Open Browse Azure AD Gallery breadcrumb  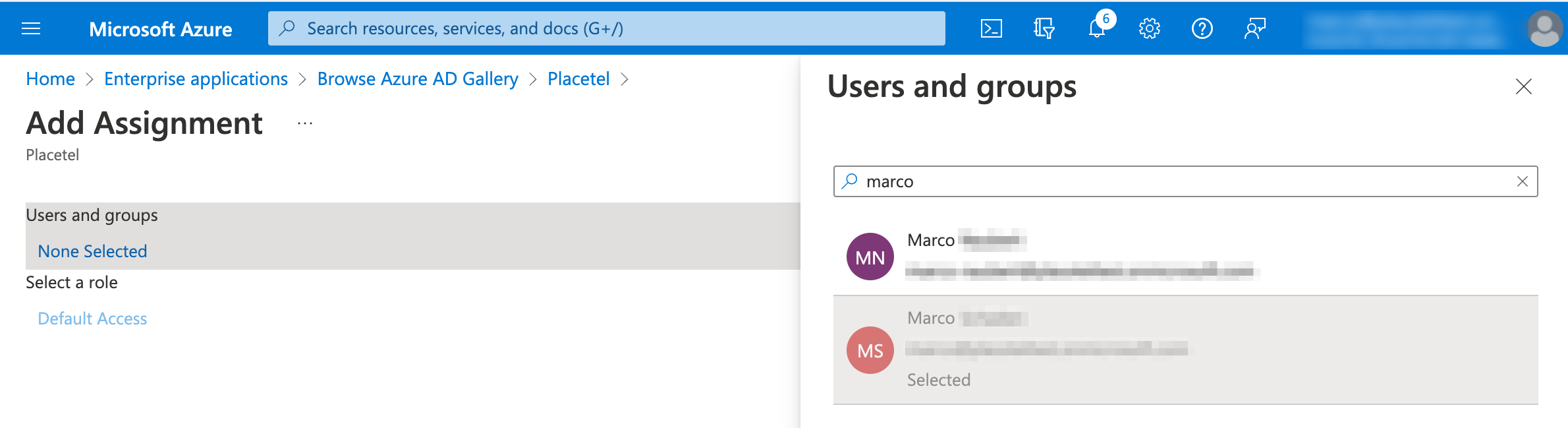418,79
